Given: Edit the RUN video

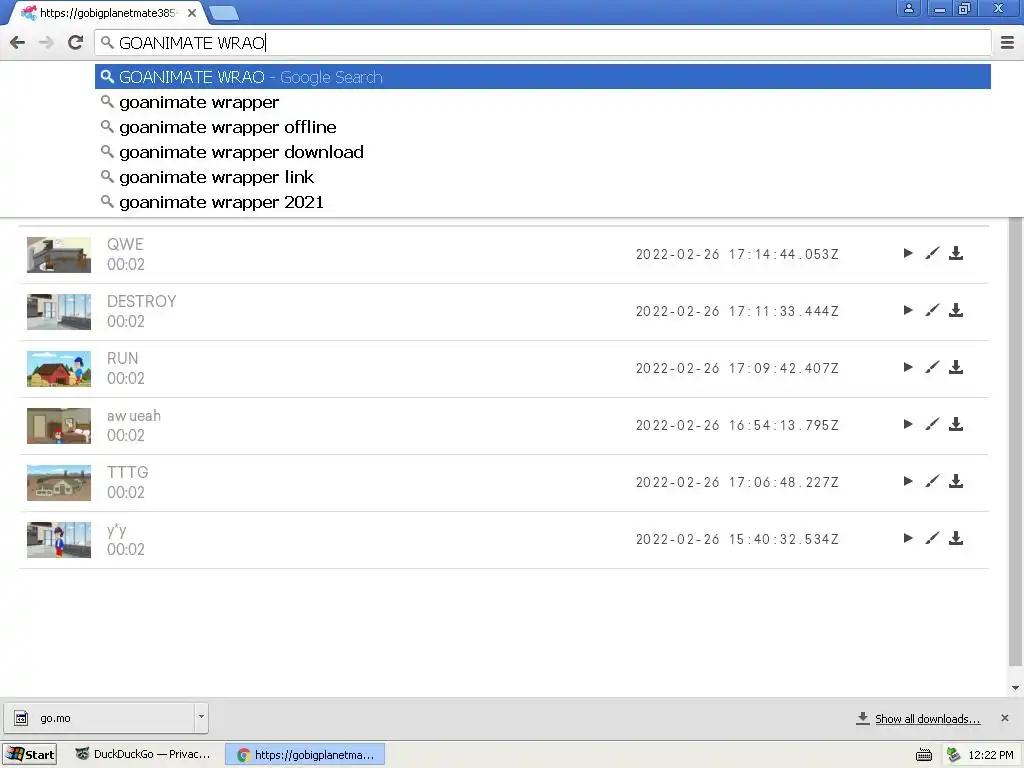Looking at the screenshot, I should pyautogui.click(x=932, y=367).
